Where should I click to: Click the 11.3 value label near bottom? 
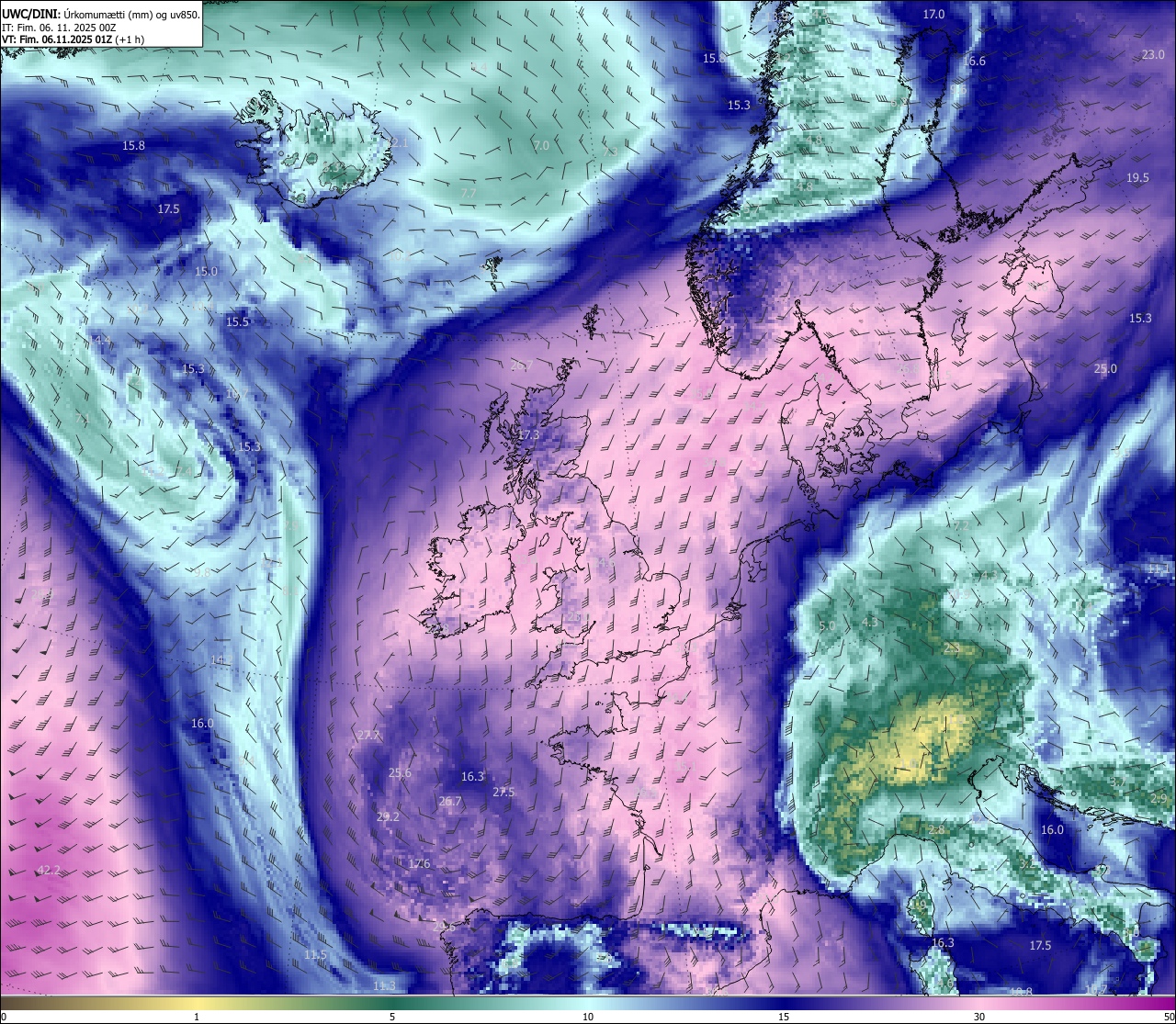pos(384,985)
